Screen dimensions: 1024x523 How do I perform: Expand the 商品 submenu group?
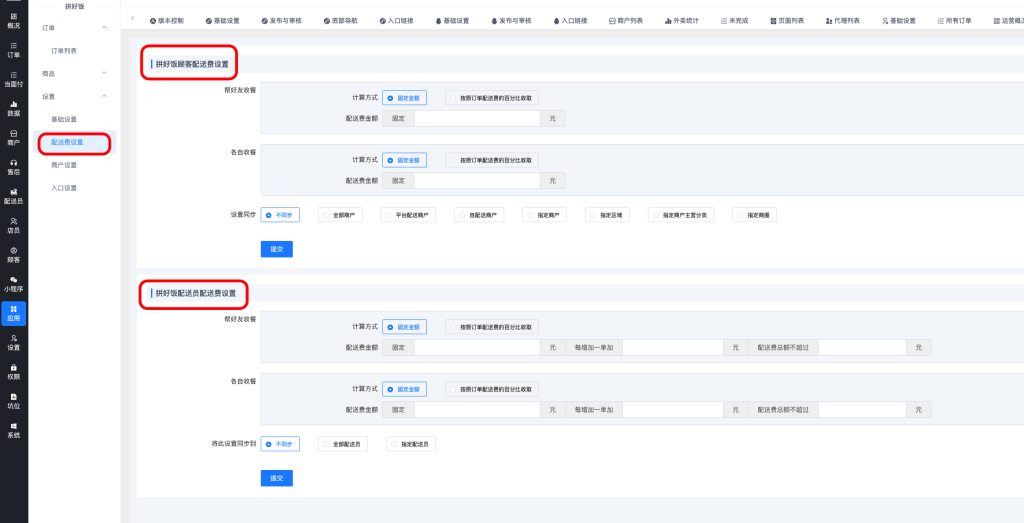104,73
